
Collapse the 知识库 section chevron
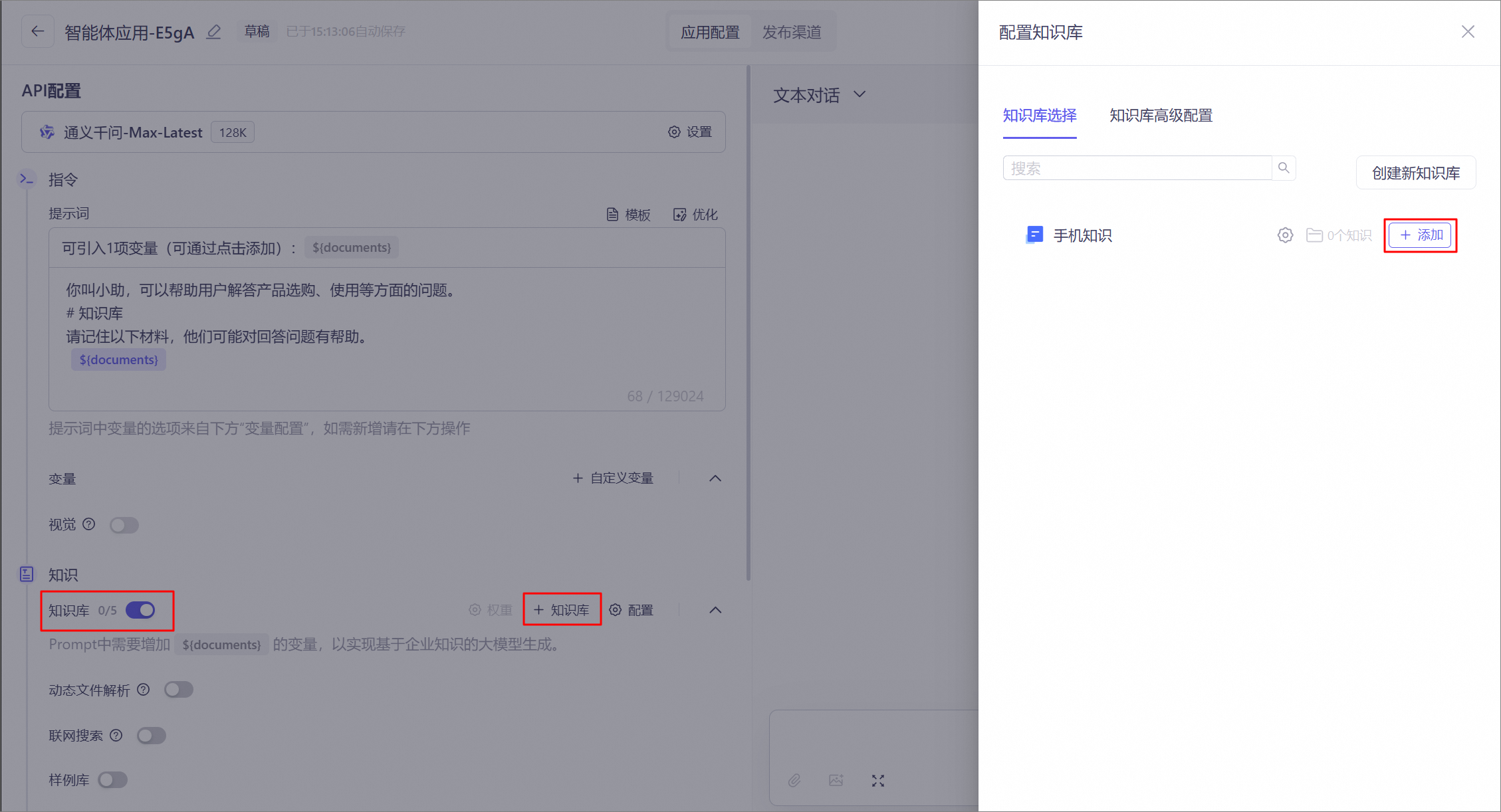715,610
